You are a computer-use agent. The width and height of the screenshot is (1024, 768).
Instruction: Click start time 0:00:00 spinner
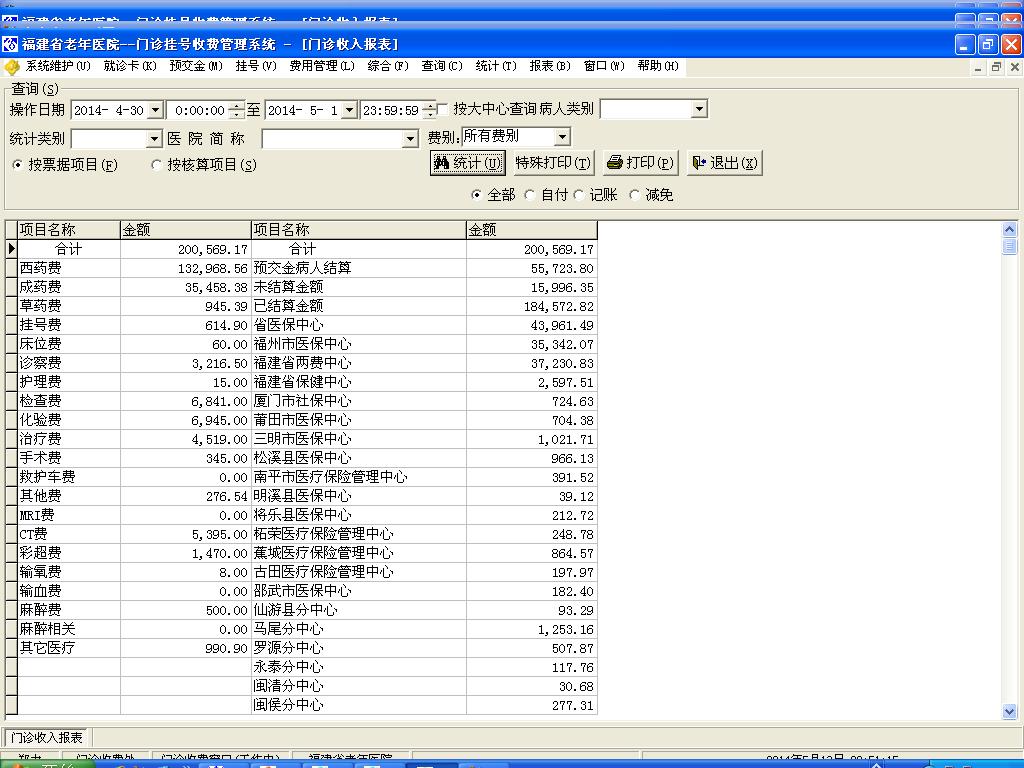[x=238, y=110]
